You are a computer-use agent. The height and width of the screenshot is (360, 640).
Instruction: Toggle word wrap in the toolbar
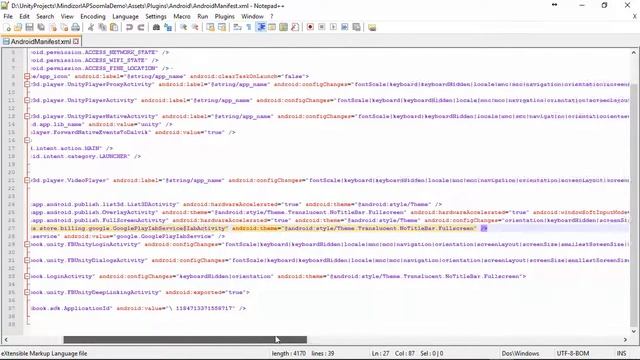(x=237, y=27)
